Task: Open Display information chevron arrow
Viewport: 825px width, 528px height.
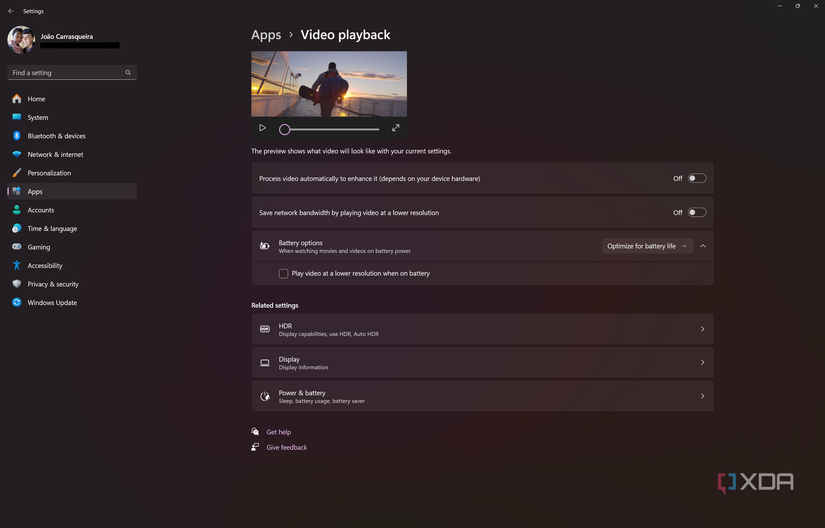Action: (x=702, y=362)
